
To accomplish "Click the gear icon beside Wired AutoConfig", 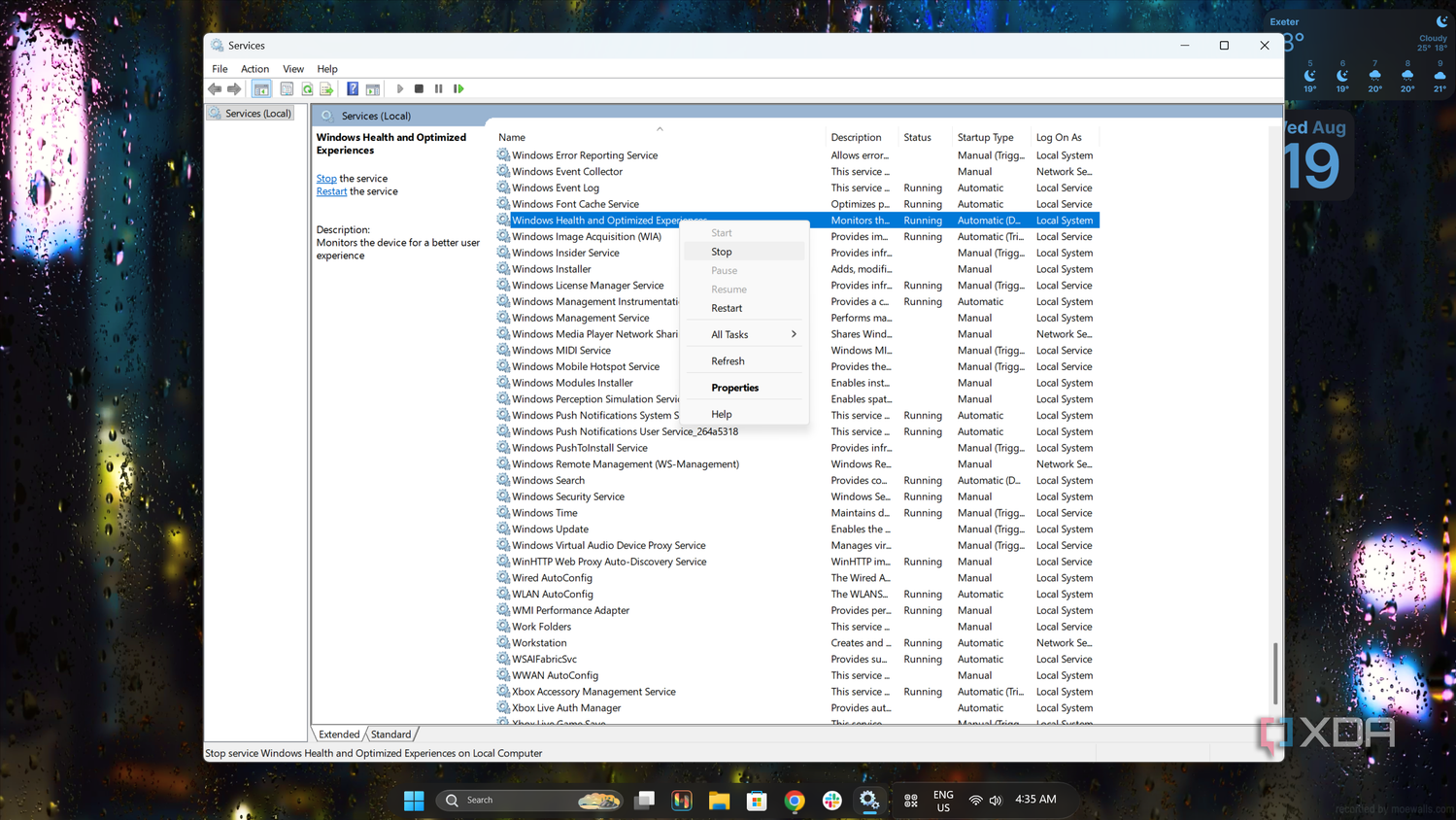I will click(503, 577).
